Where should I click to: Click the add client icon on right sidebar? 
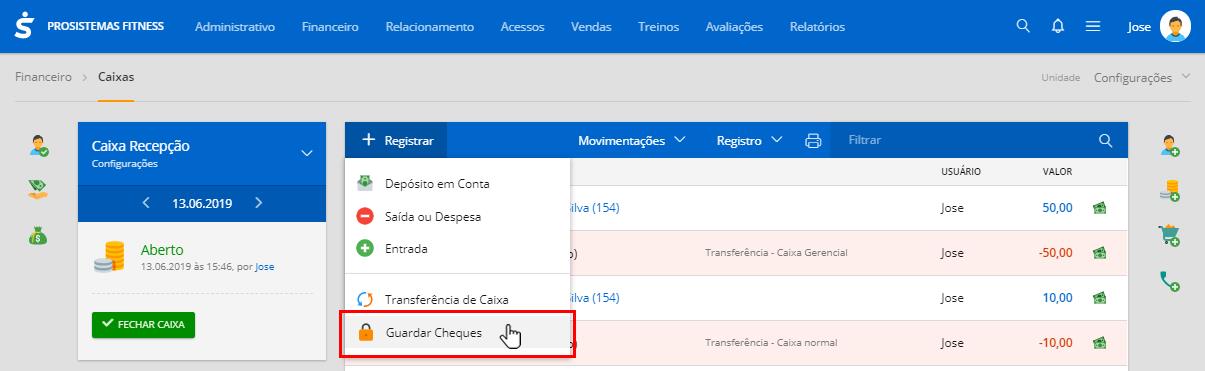click(x=1170, y=146)
